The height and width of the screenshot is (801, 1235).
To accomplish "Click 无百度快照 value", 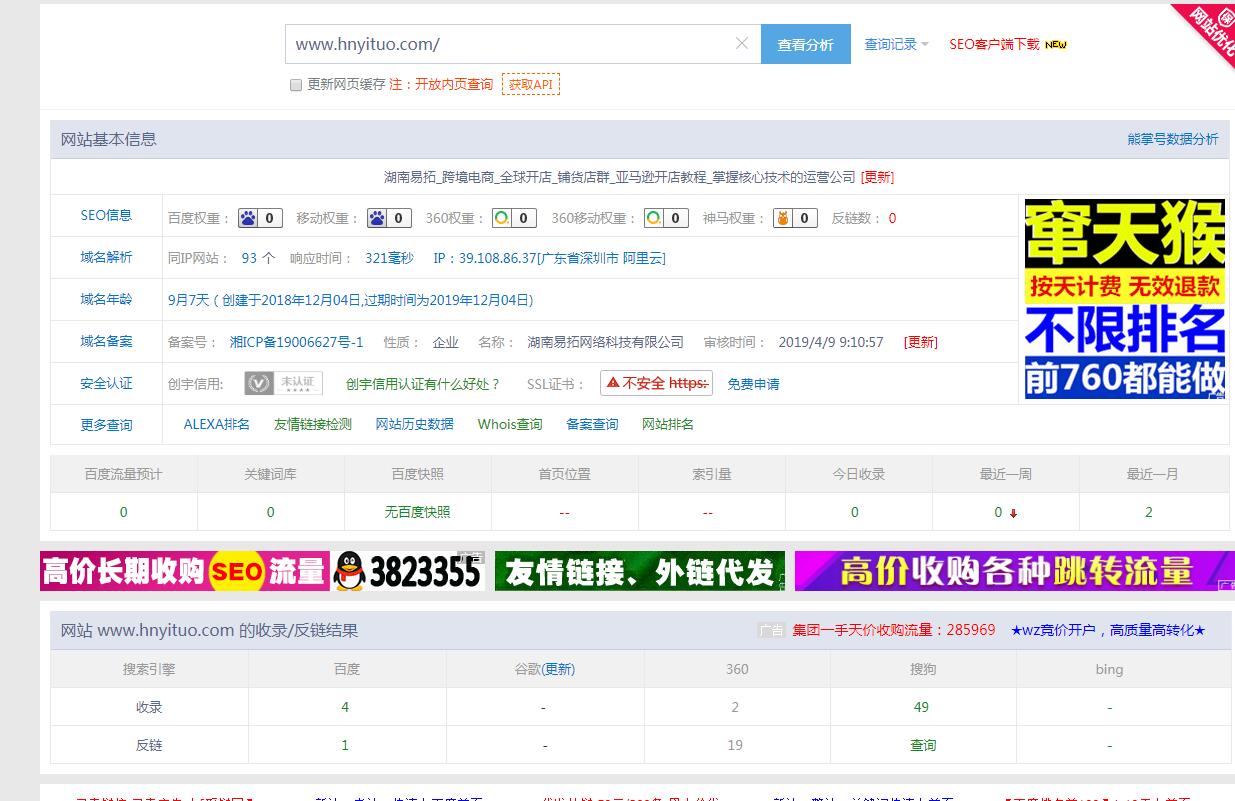I will tap(417, 512).
